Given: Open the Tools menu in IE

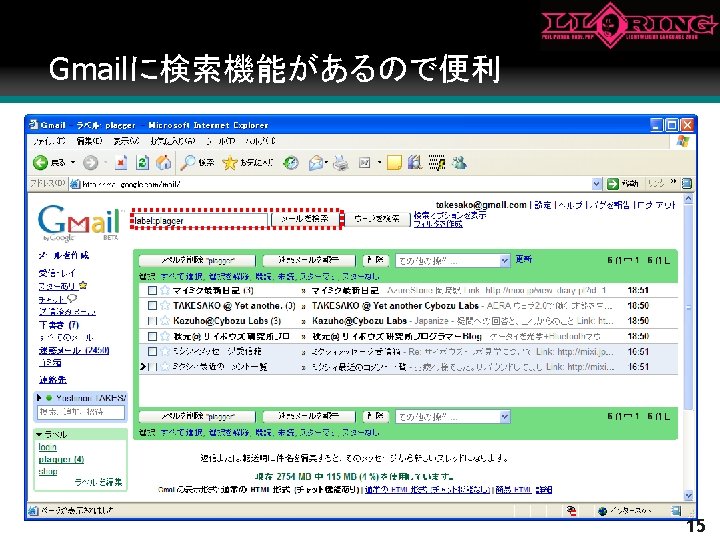Looking at the screenshot, I should coord(221,141).
